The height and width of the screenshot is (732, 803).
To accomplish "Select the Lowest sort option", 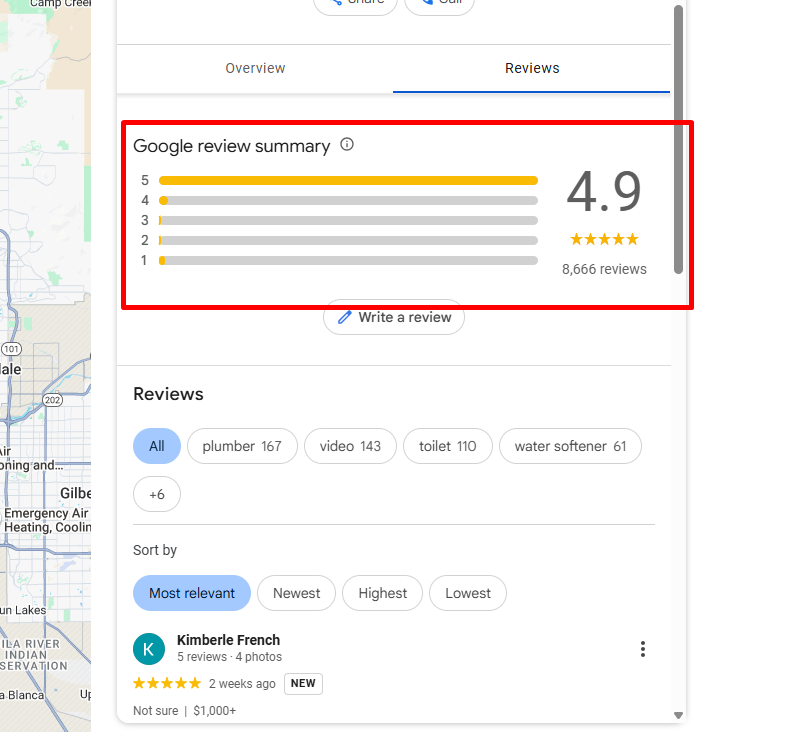I will [467, 593].
